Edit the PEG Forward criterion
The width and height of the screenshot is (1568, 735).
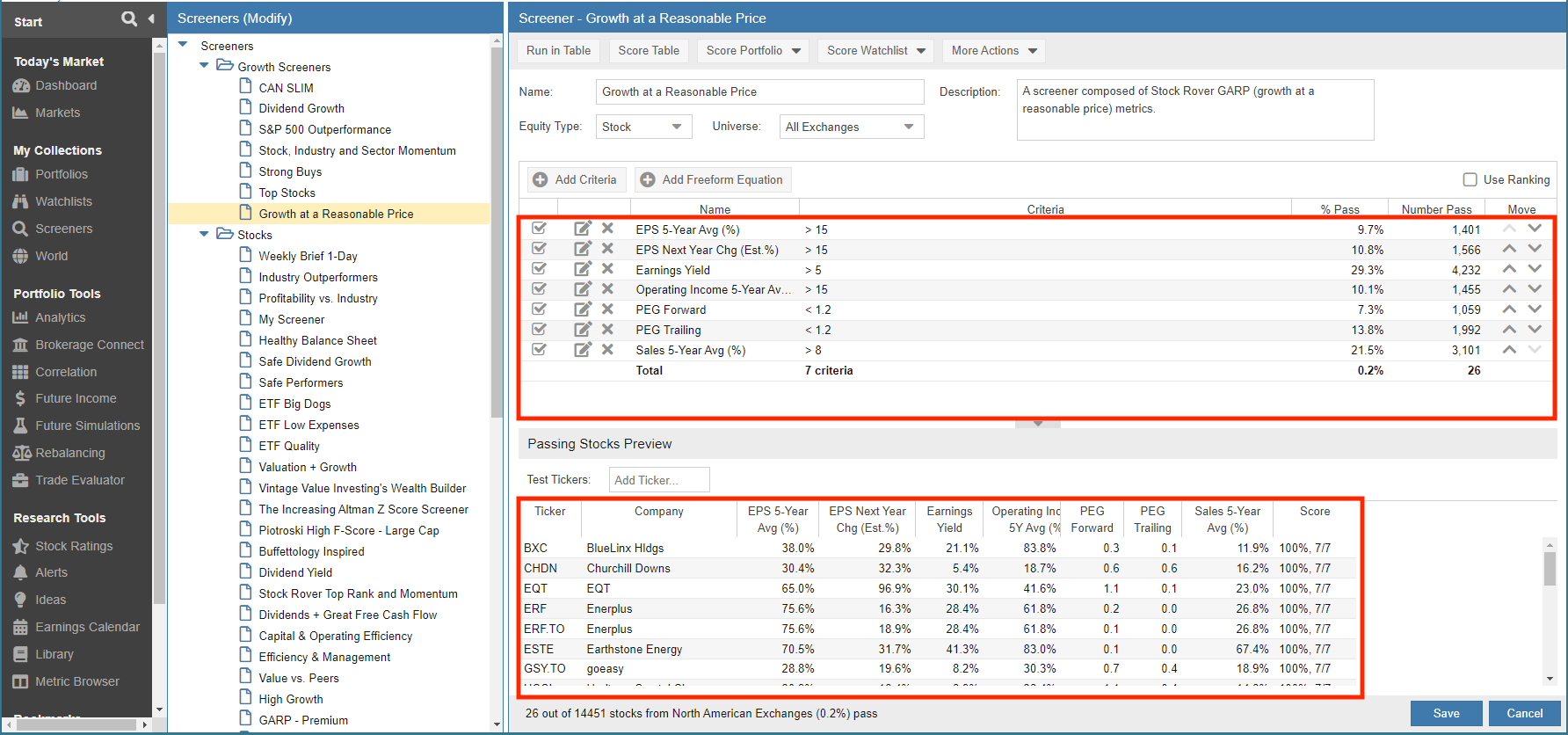(583, 309)
